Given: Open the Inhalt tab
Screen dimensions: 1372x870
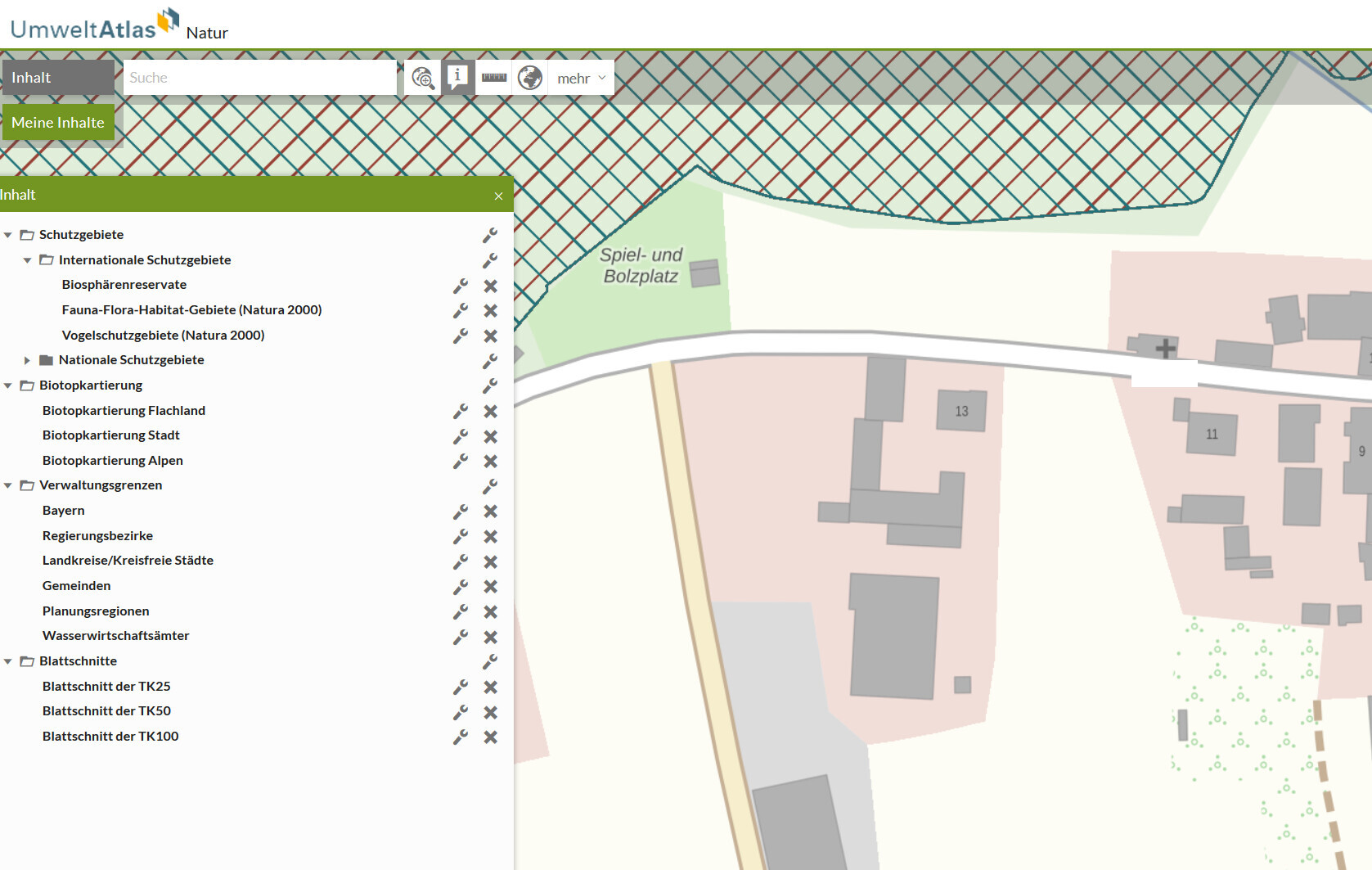Looking at the screenshot, I should [57, 78].
